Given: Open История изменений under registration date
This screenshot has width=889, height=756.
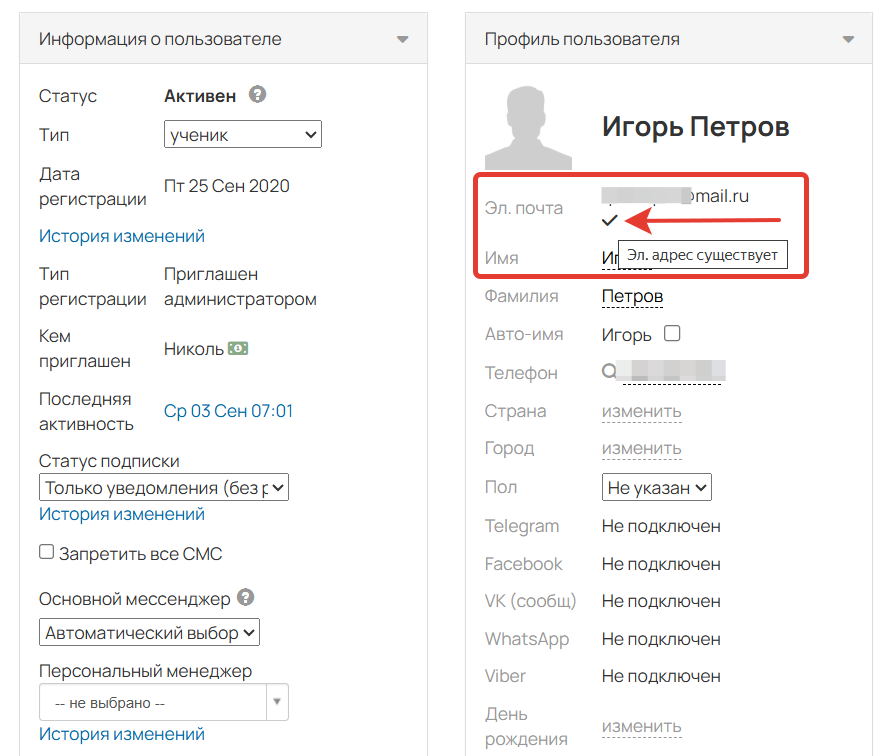Looking at the screenshot, I should tap(121, 236).
